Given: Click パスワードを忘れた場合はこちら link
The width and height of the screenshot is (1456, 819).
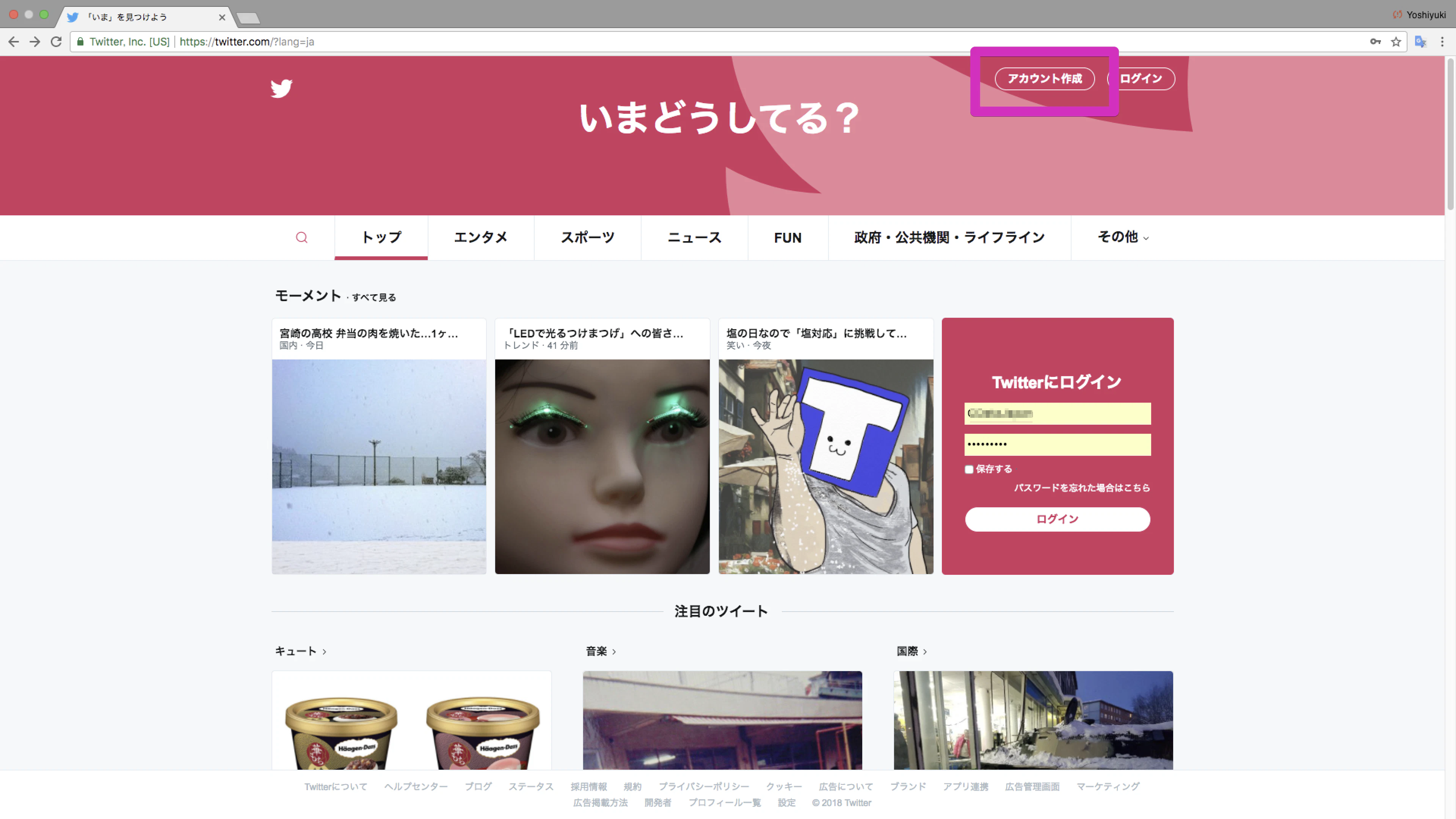Looking at the screenshot, I should tap(1082, 488).
